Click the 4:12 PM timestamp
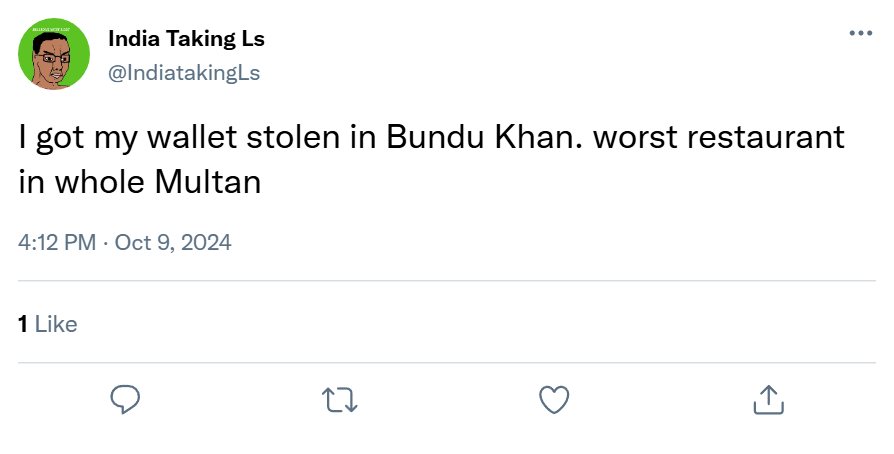 pos(57,243)
